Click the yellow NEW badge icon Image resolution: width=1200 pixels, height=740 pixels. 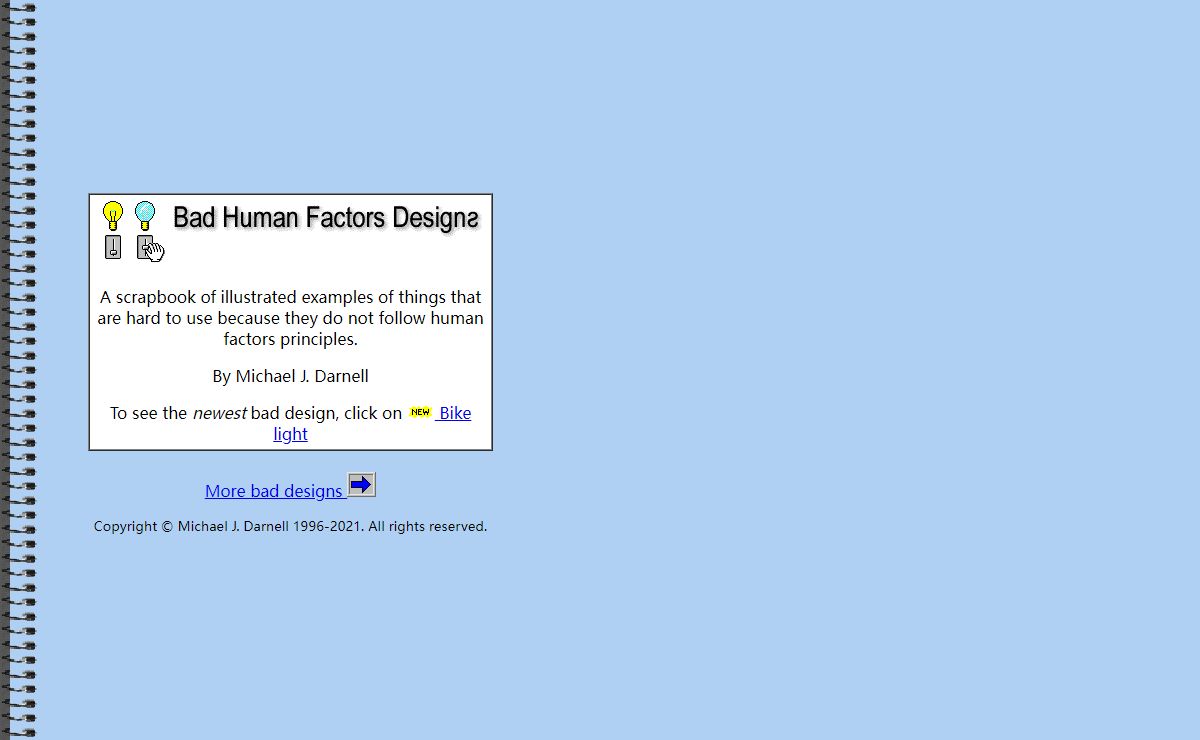[x=420, y=412]
